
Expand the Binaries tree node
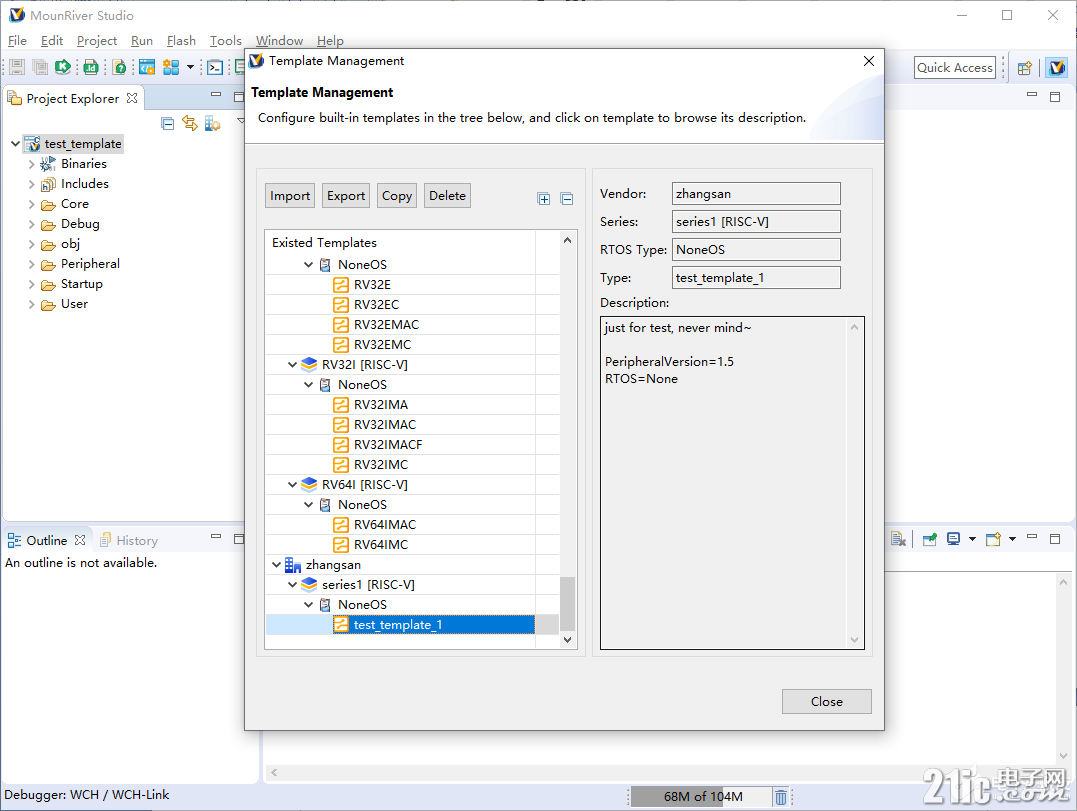tap(31, 164)
